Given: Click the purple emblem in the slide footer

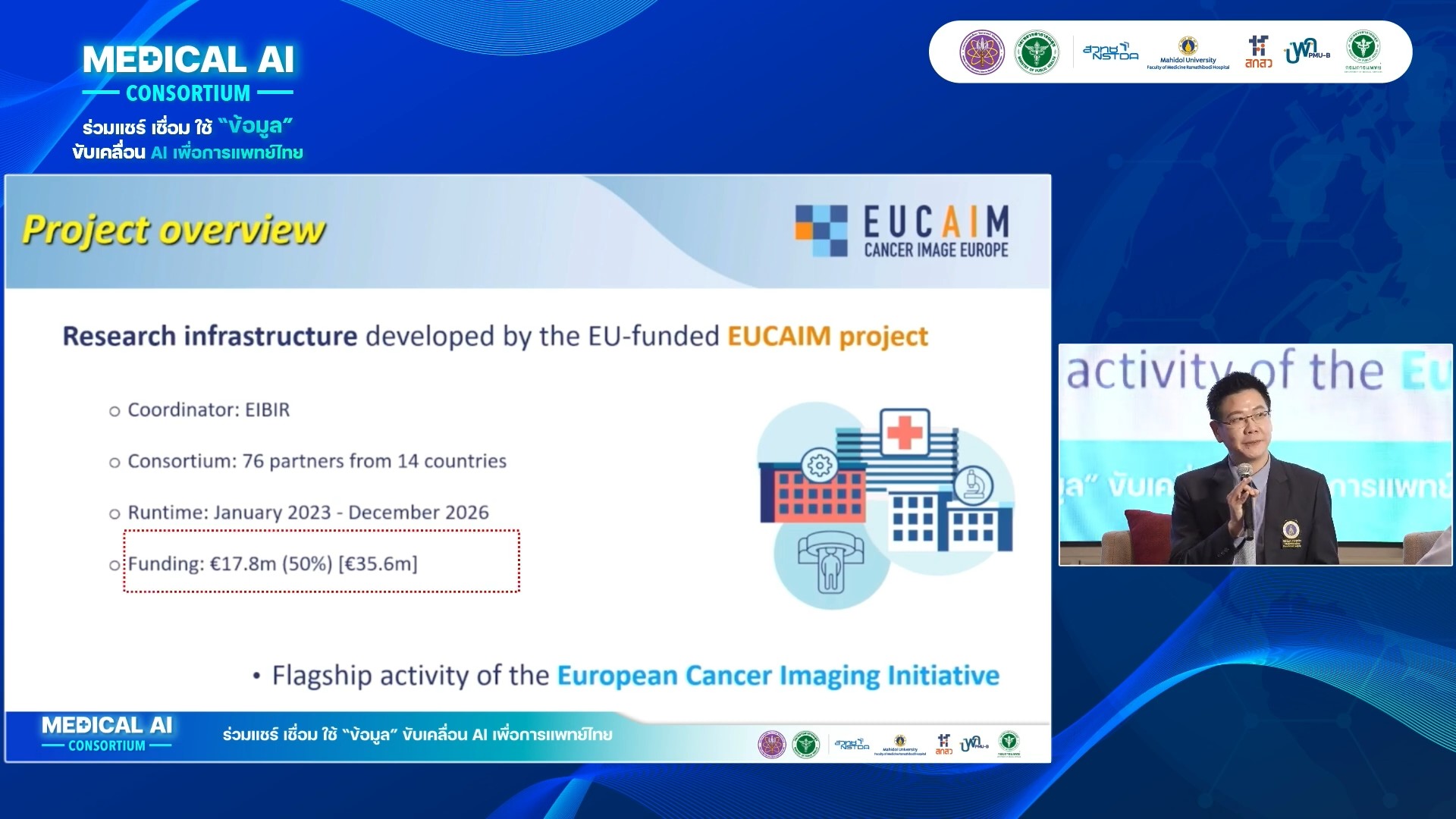Looking at the screenshot, I should [772, 745].
